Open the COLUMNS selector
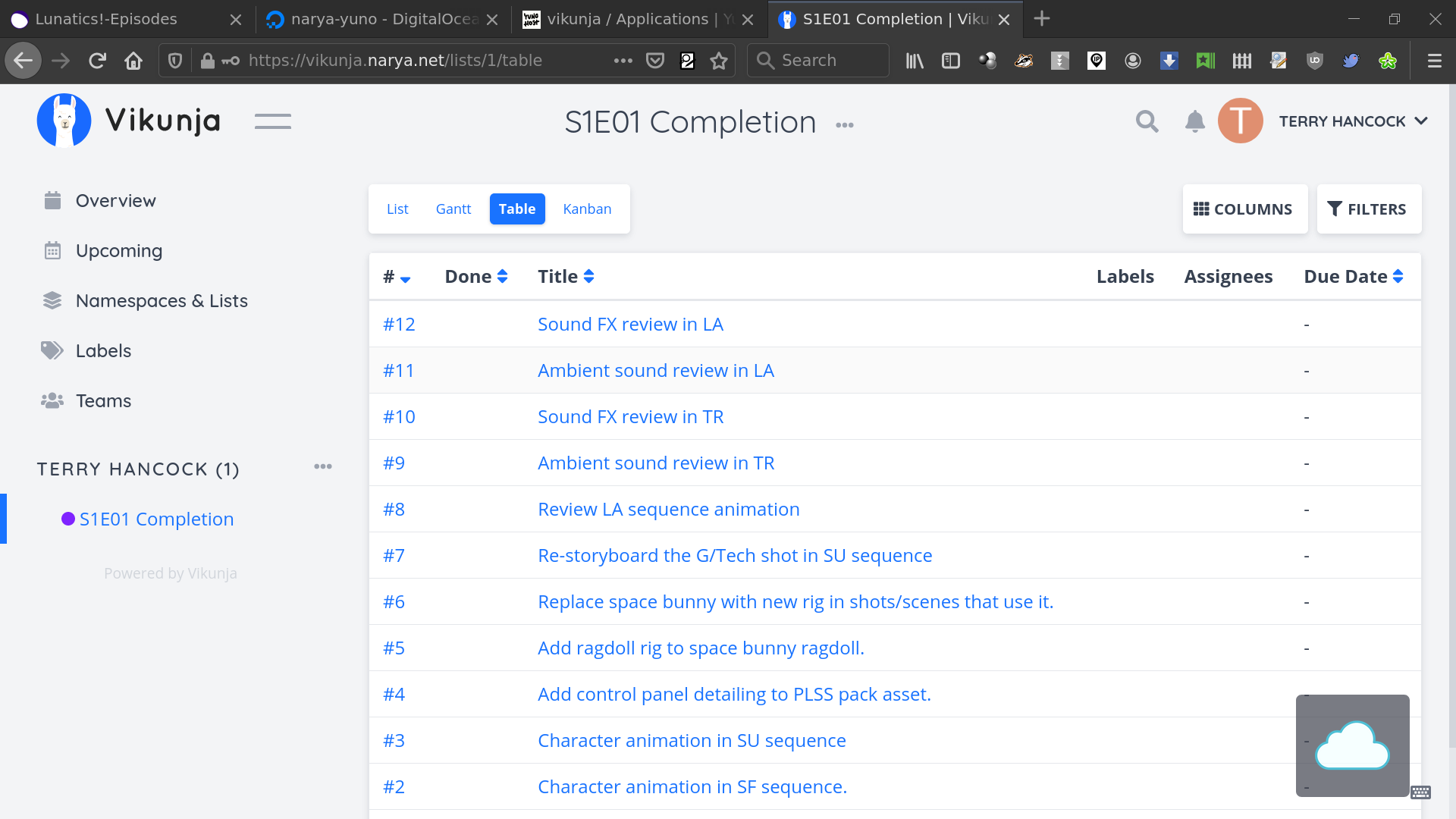1456x819 pixels. click(1244, 209)
